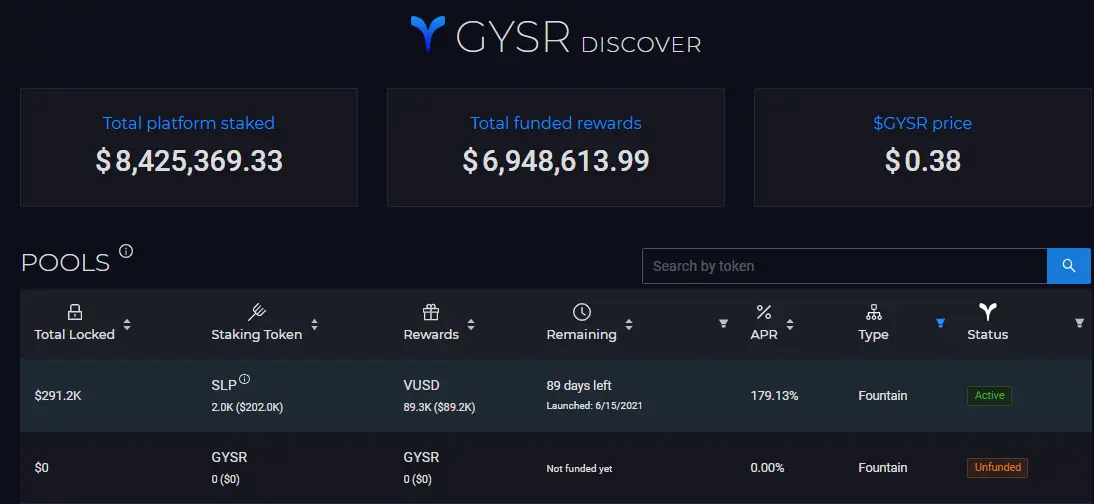Sort pools by Remaining arrows

coord(629,325)
